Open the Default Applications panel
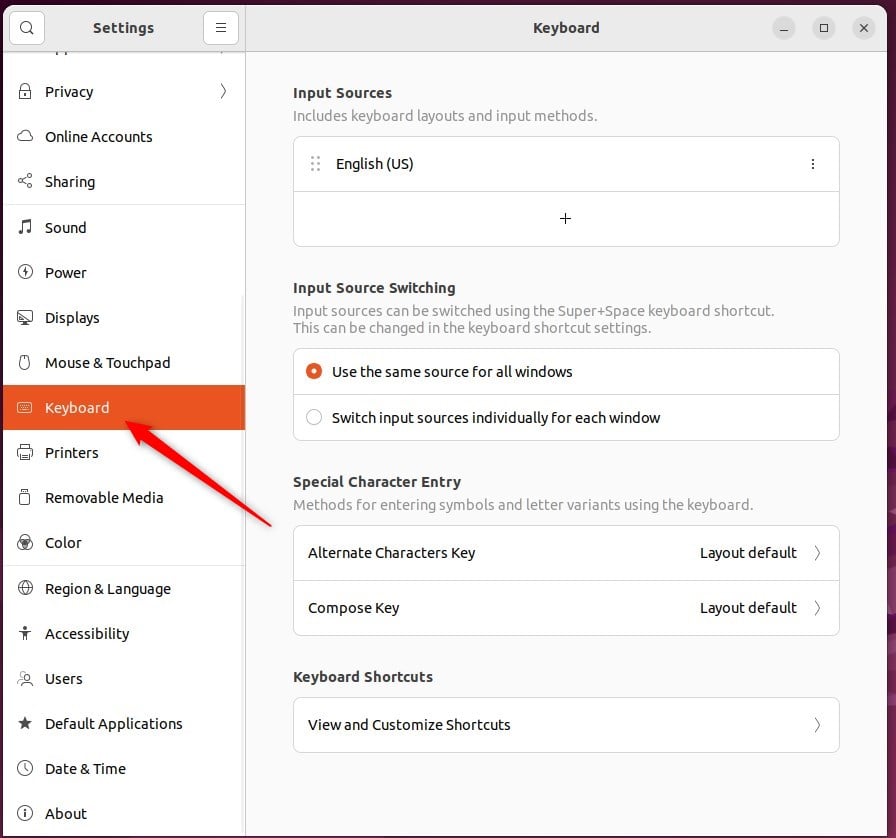 point(124,723)
